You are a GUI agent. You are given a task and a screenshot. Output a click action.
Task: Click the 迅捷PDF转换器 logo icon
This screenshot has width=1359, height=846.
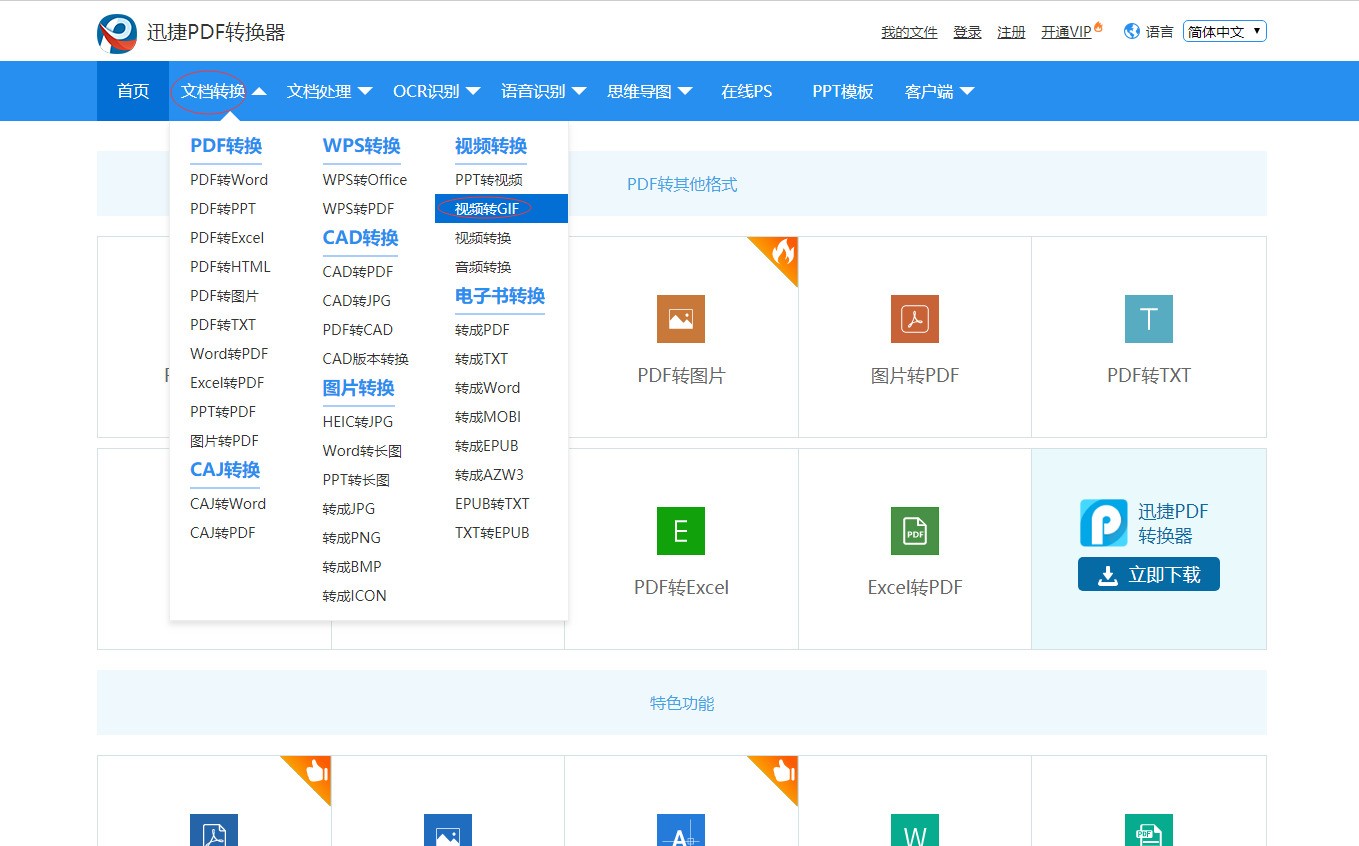[x=117, y=33]
